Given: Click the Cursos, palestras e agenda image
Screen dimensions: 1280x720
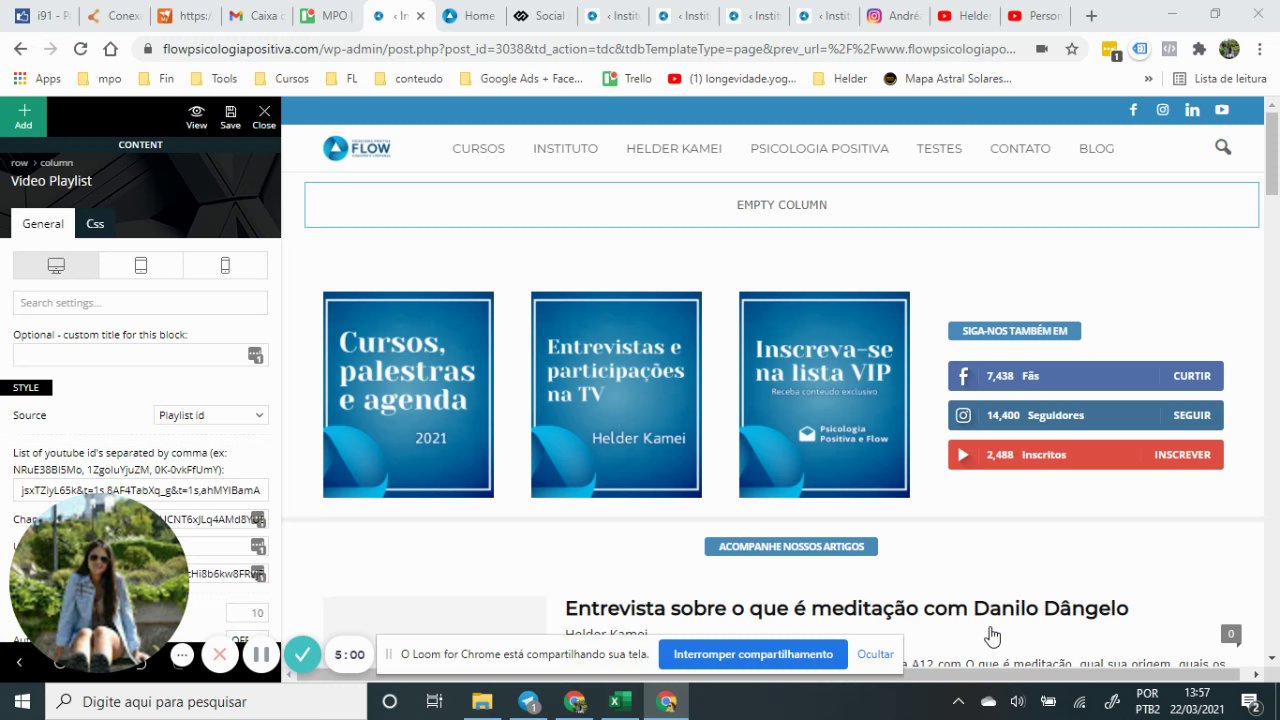Looking at the screenshot, I should pyautogui.click(x=408, y=395).
